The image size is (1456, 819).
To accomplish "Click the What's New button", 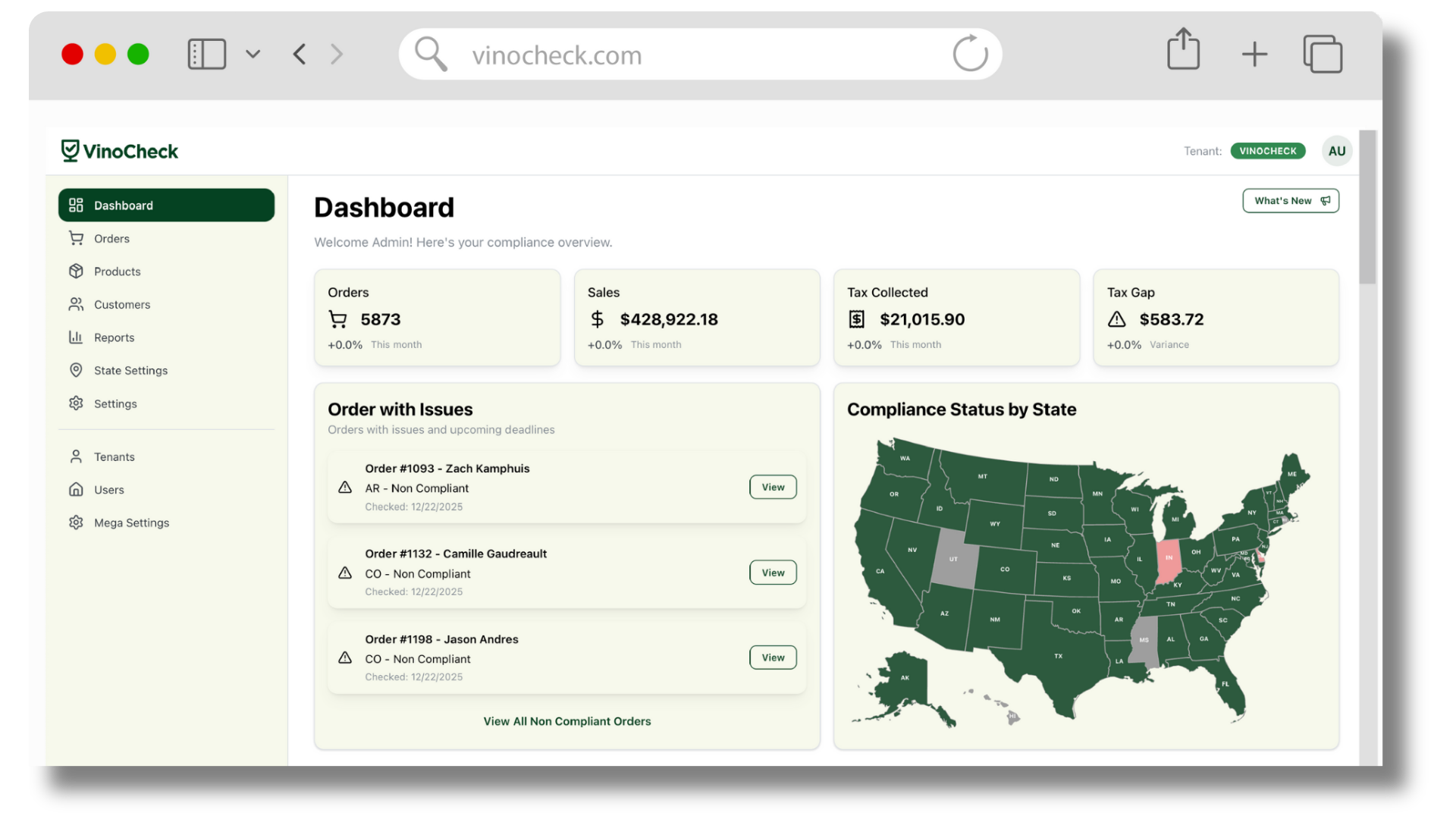I will click(1290, 201).
